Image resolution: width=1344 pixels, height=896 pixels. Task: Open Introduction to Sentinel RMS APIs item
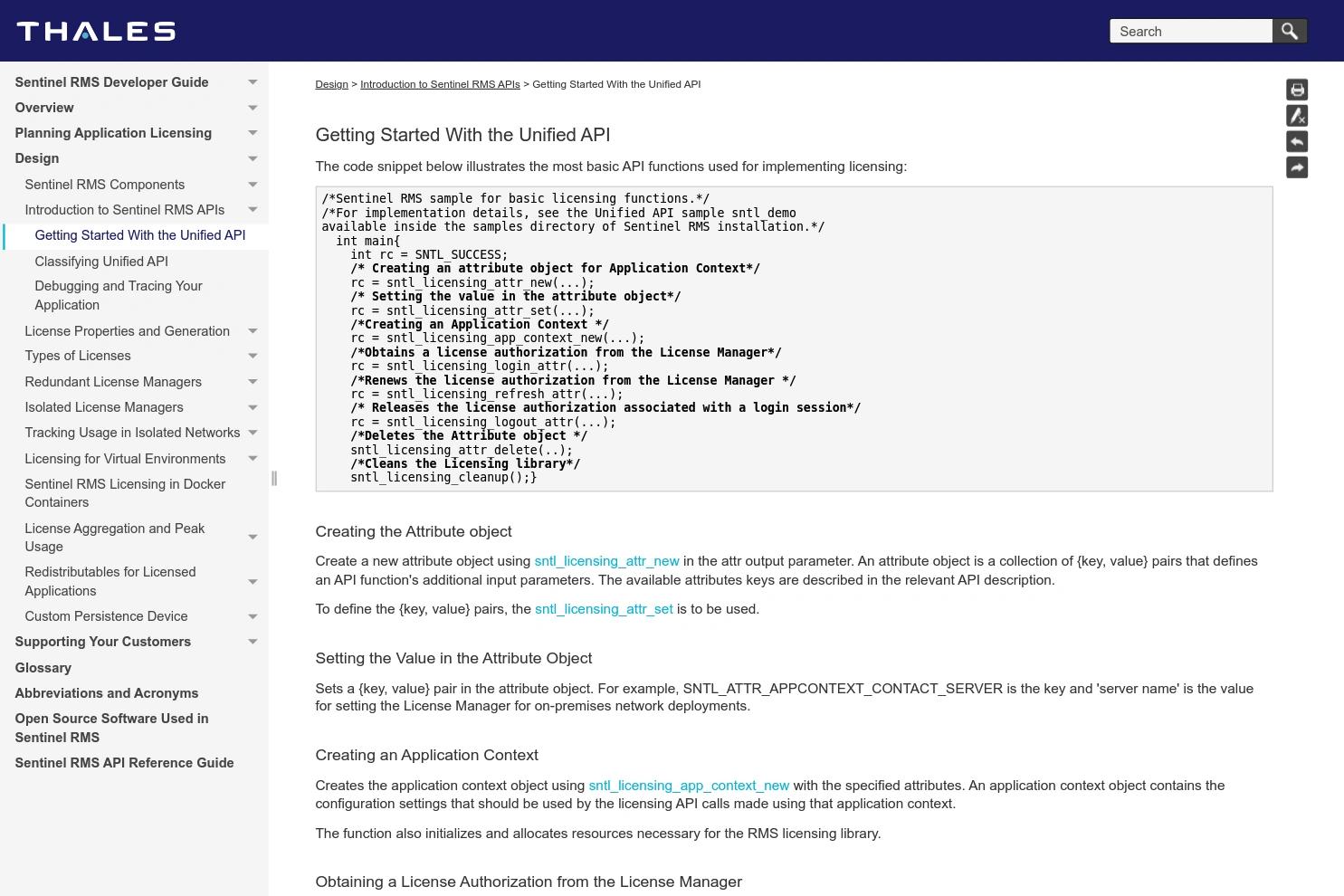pyautogui.click(x=124, y=210)
